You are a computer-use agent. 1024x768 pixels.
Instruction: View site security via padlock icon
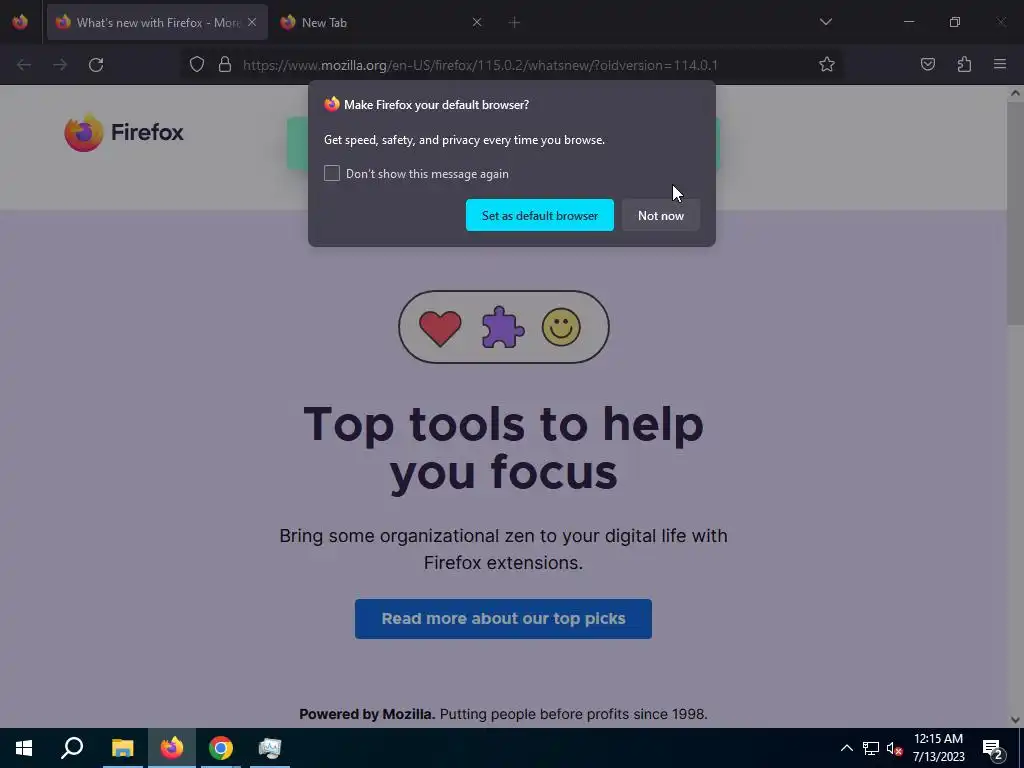[x=225, y=65]
